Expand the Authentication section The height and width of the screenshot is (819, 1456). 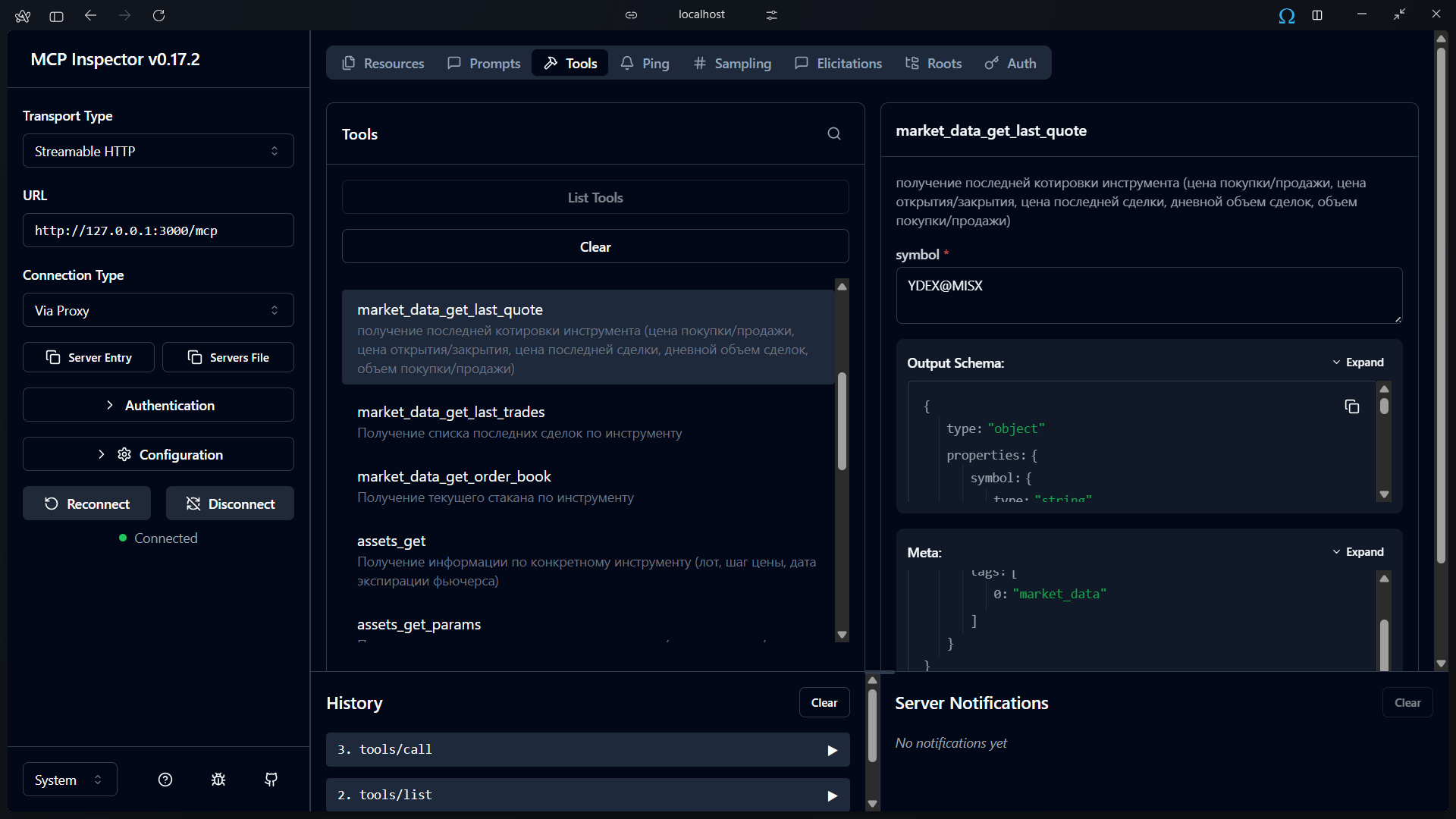(158, 405)
